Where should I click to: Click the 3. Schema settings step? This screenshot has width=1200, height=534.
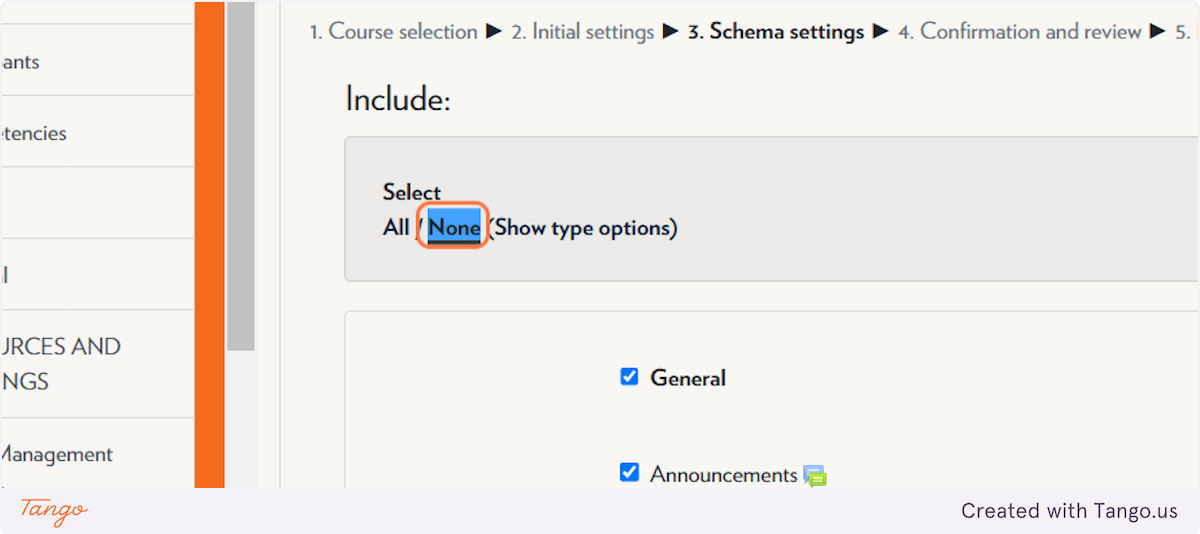click(776, 32)
